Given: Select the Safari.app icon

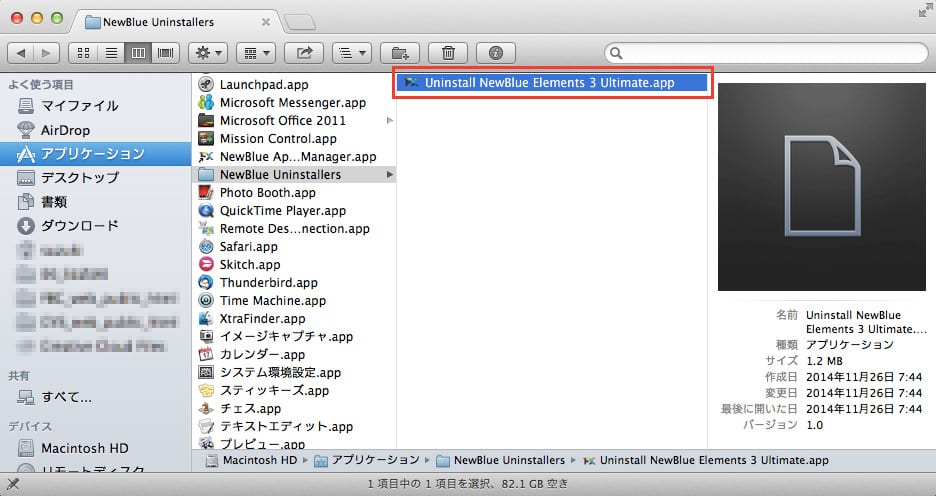Looking at the screenshot, I should 206,246.
